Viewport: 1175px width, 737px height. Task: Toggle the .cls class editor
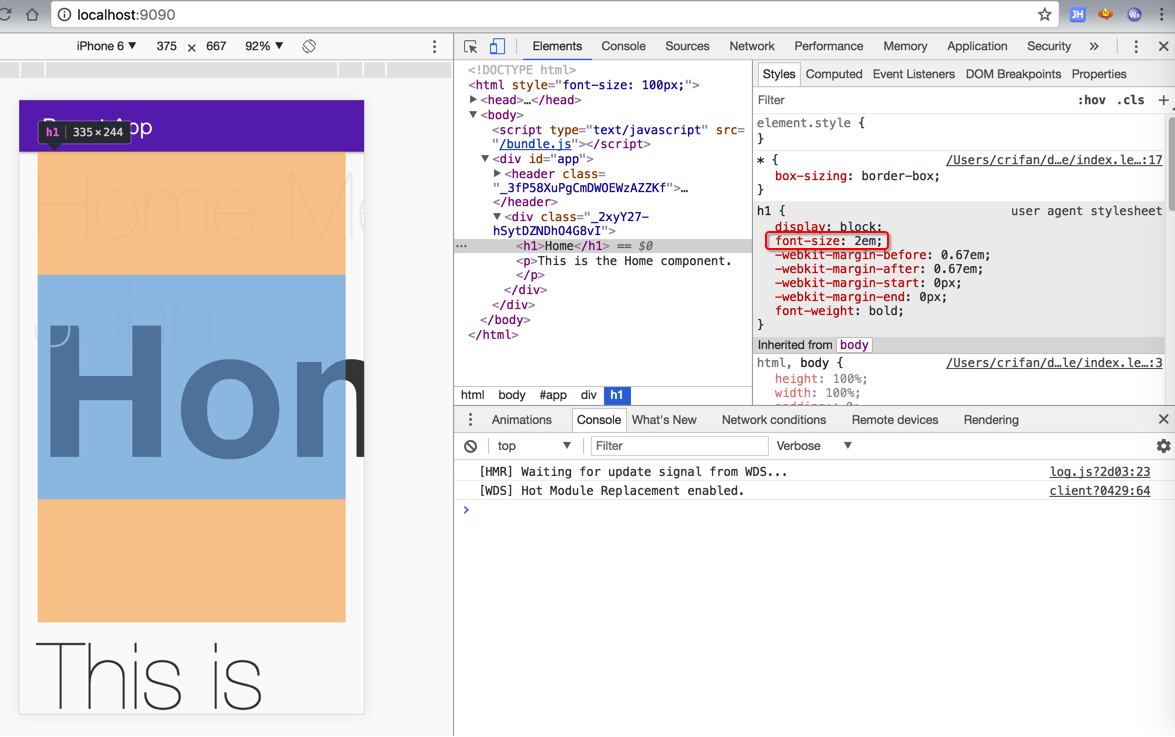[1131, 100]
